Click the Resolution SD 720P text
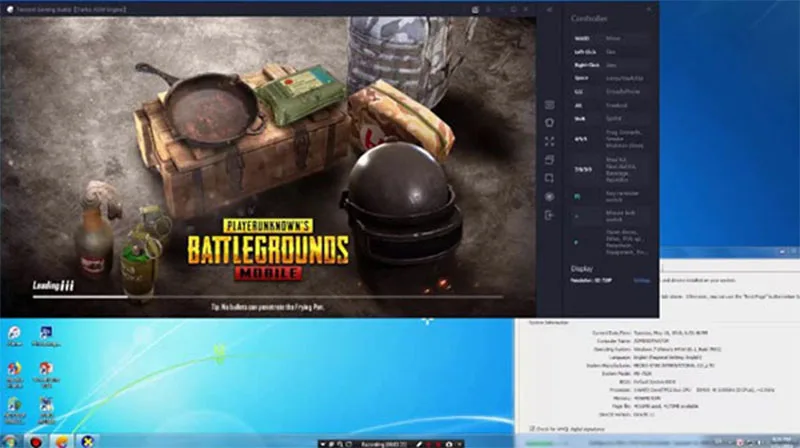The height and width of the screenshot is (448, 800). pyautogui.click(x=591, y=281)
